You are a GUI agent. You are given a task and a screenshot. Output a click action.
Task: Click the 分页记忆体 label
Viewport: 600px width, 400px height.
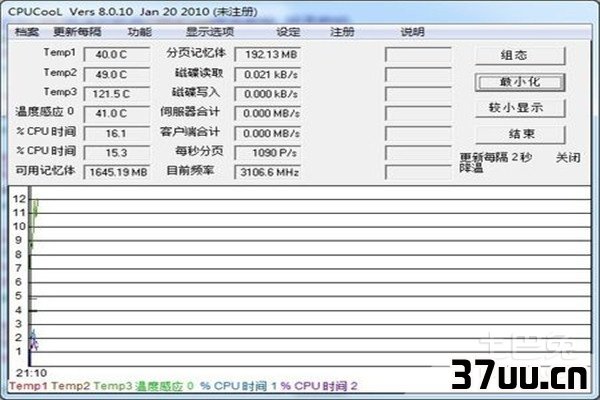tap(196, 53)
